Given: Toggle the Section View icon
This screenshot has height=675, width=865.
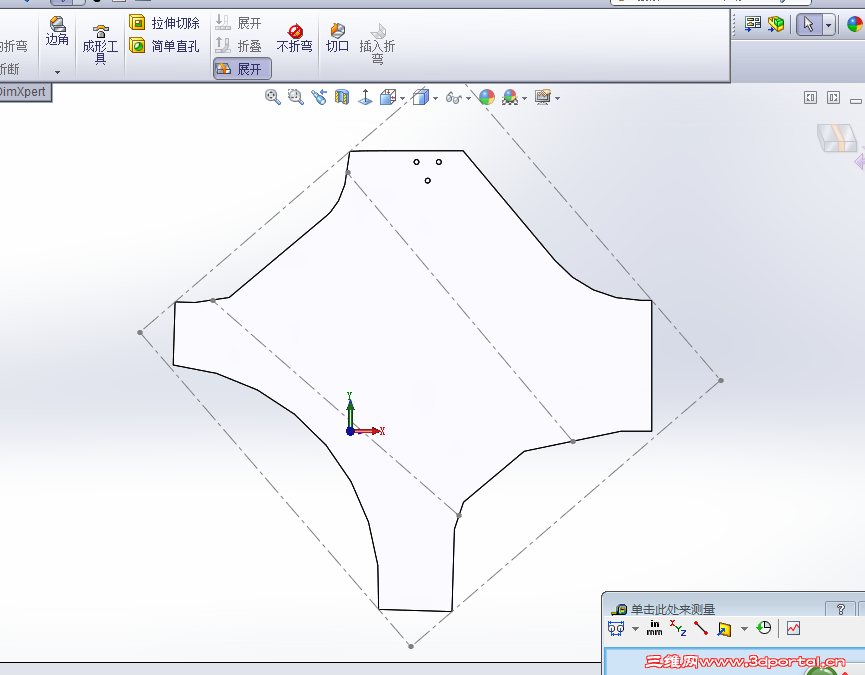Looking at the screenshot, I should pos(342,98).
